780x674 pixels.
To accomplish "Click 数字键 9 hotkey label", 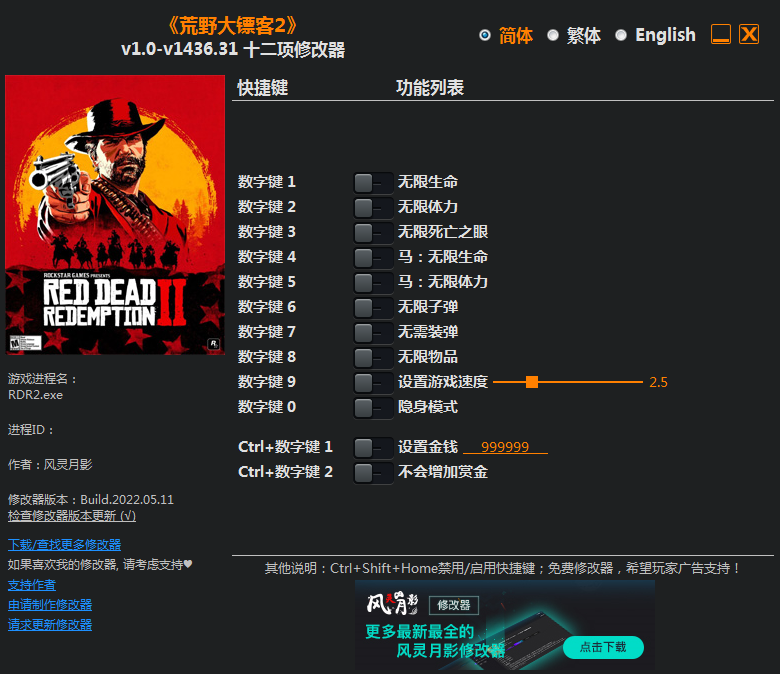I will [267, 382].
